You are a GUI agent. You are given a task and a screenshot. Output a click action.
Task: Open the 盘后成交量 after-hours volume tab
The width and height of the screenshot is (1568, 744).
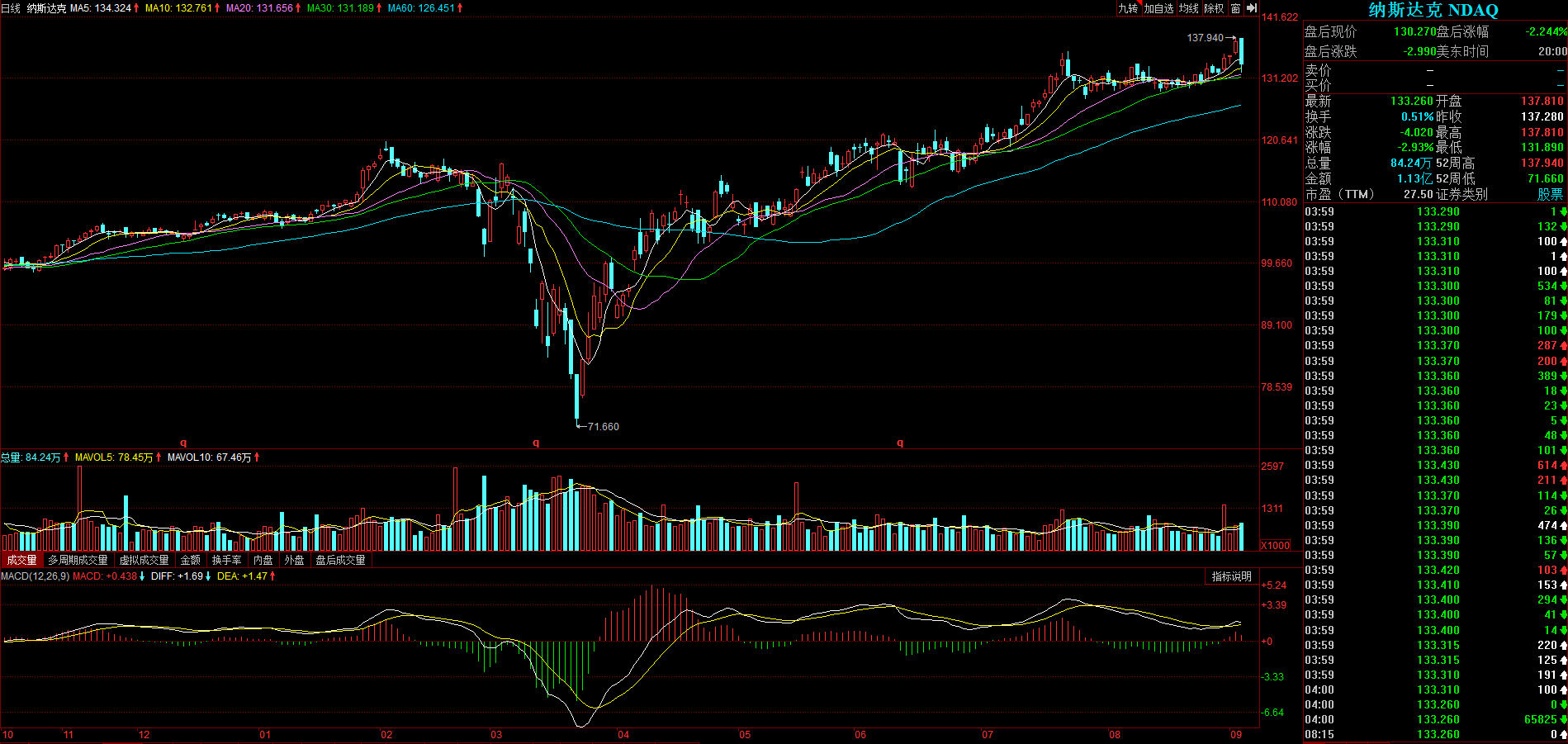[340, 560]
